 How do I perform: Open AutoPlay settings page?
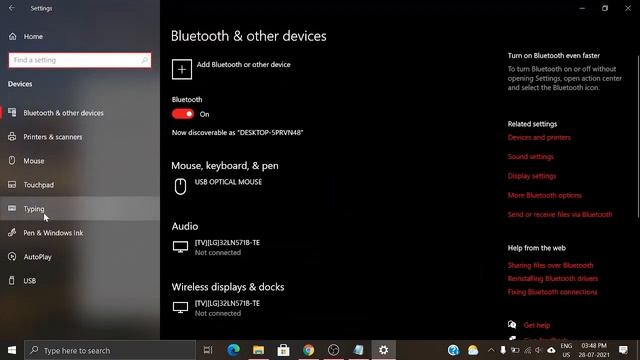point(80,257)
